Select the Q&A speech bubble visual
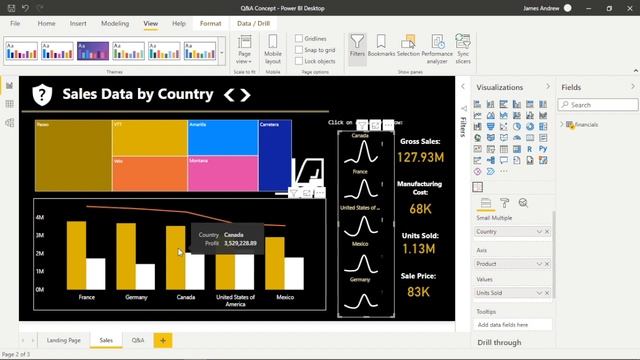 coord(504,160)
